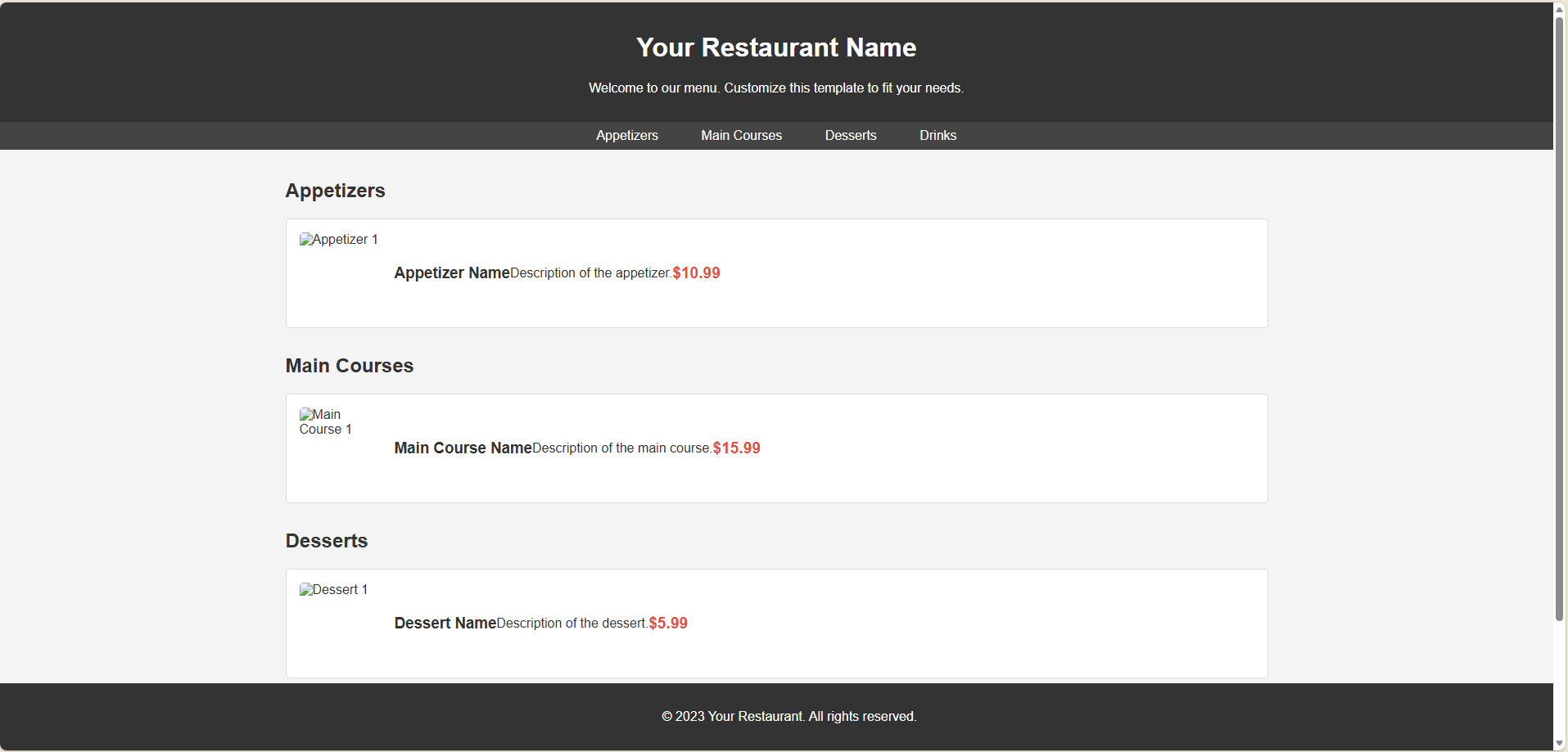Click the $10.99 price
This screenshot has height=752, width=1568.
pyautogui.click(x=697, y=272)
